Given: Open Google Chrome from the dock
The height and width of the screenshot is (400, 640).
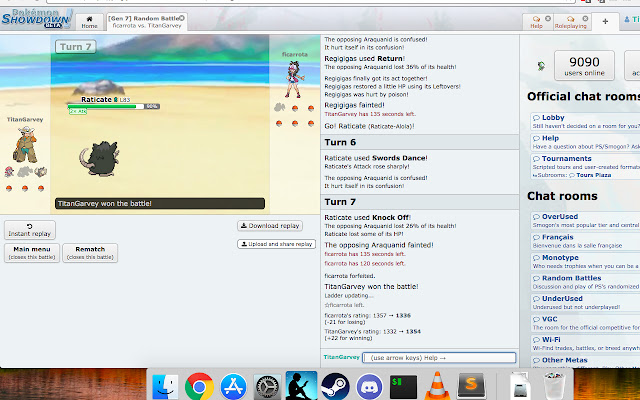Looking at the screenshot, I should (199, 386).
